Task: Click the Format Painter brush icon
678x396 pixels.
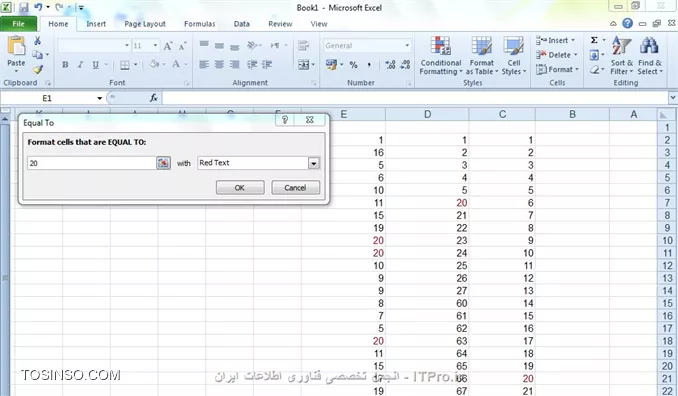Action: tap(38, 69)
